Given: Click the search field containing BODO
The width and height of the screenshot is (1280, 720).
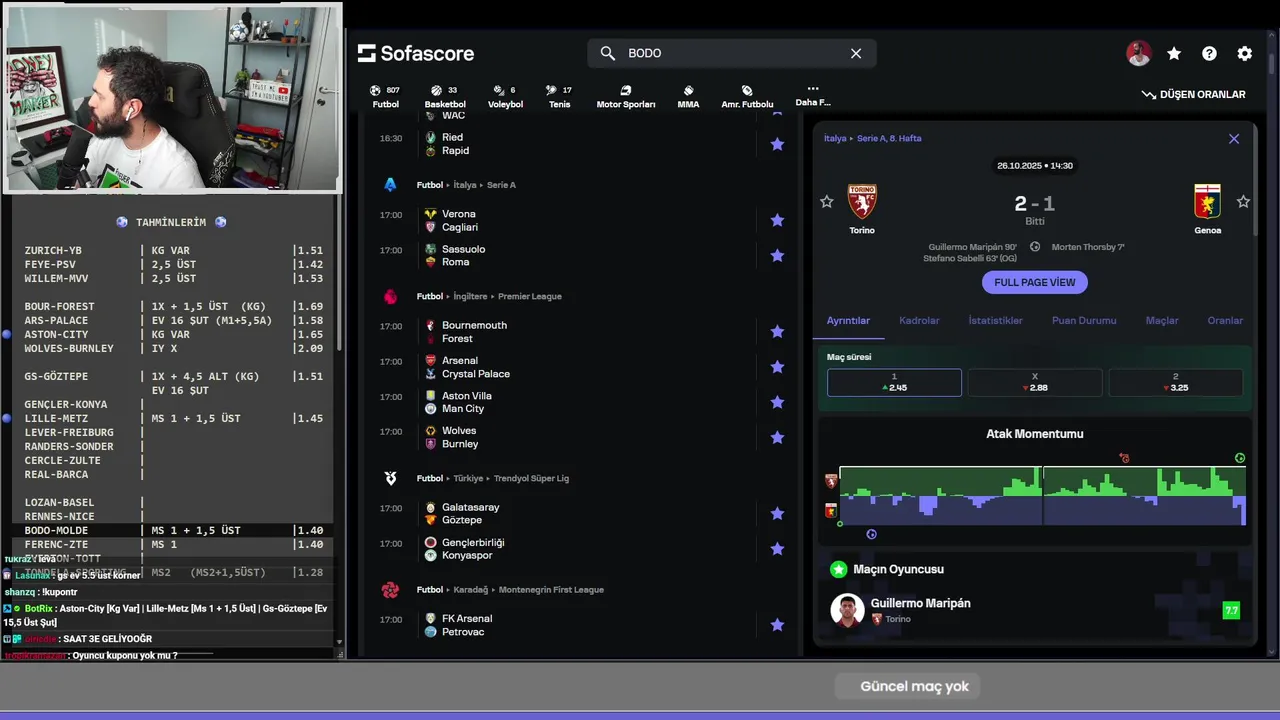Looking at the screenshot, I should point(732,53).
